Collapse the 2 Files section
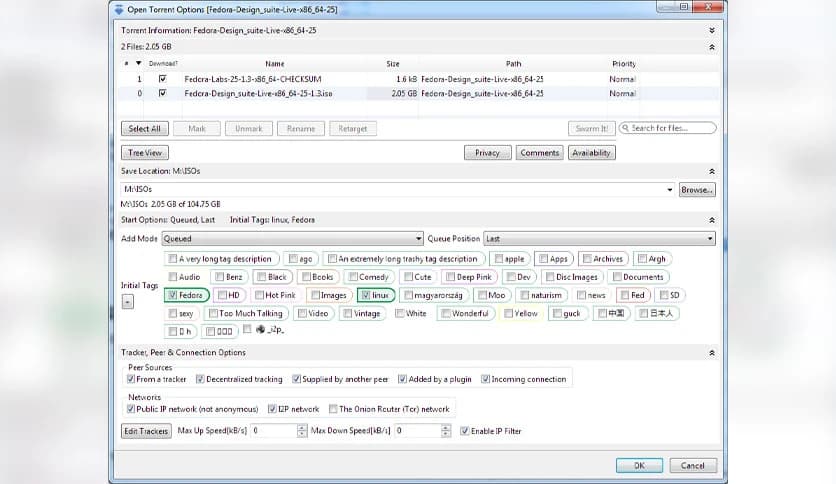 [712, 47]
